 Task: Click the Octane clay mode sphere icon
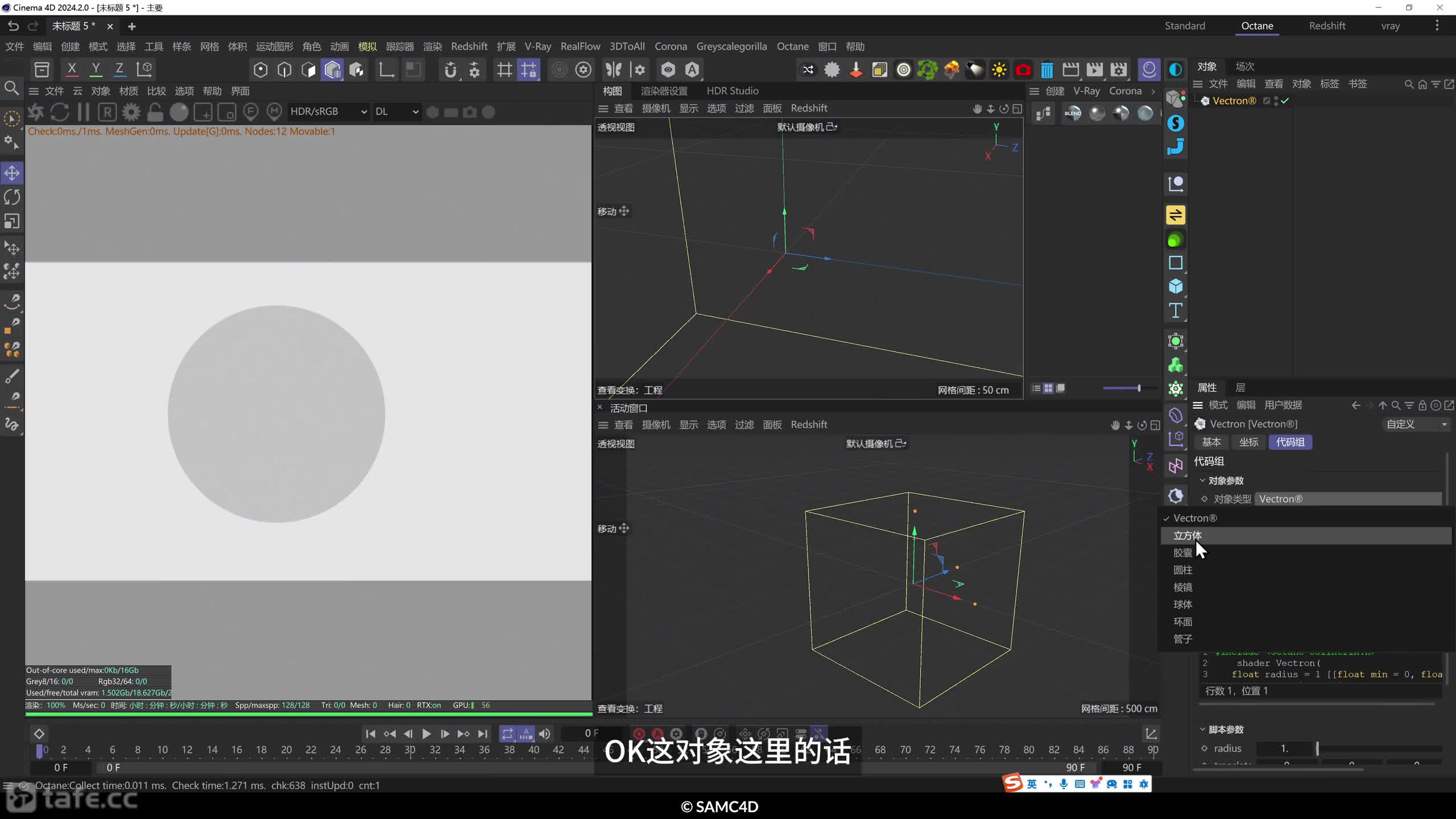[179, 112]
